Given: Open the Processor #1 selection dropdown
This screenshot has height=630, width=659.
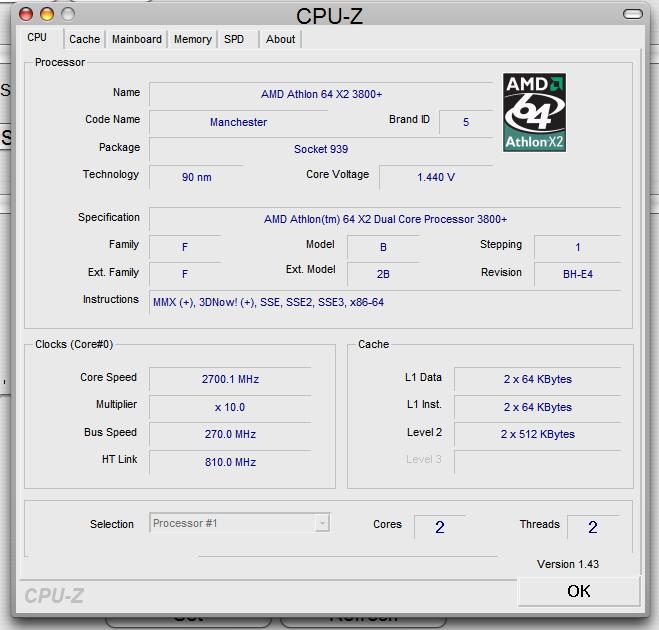Looking at the screenshot, I should [240, 523].
